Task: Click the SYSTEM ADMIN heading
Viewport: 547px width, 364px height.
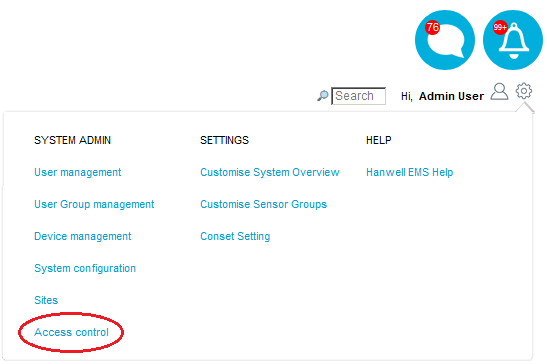Action: tap(73, 140)
